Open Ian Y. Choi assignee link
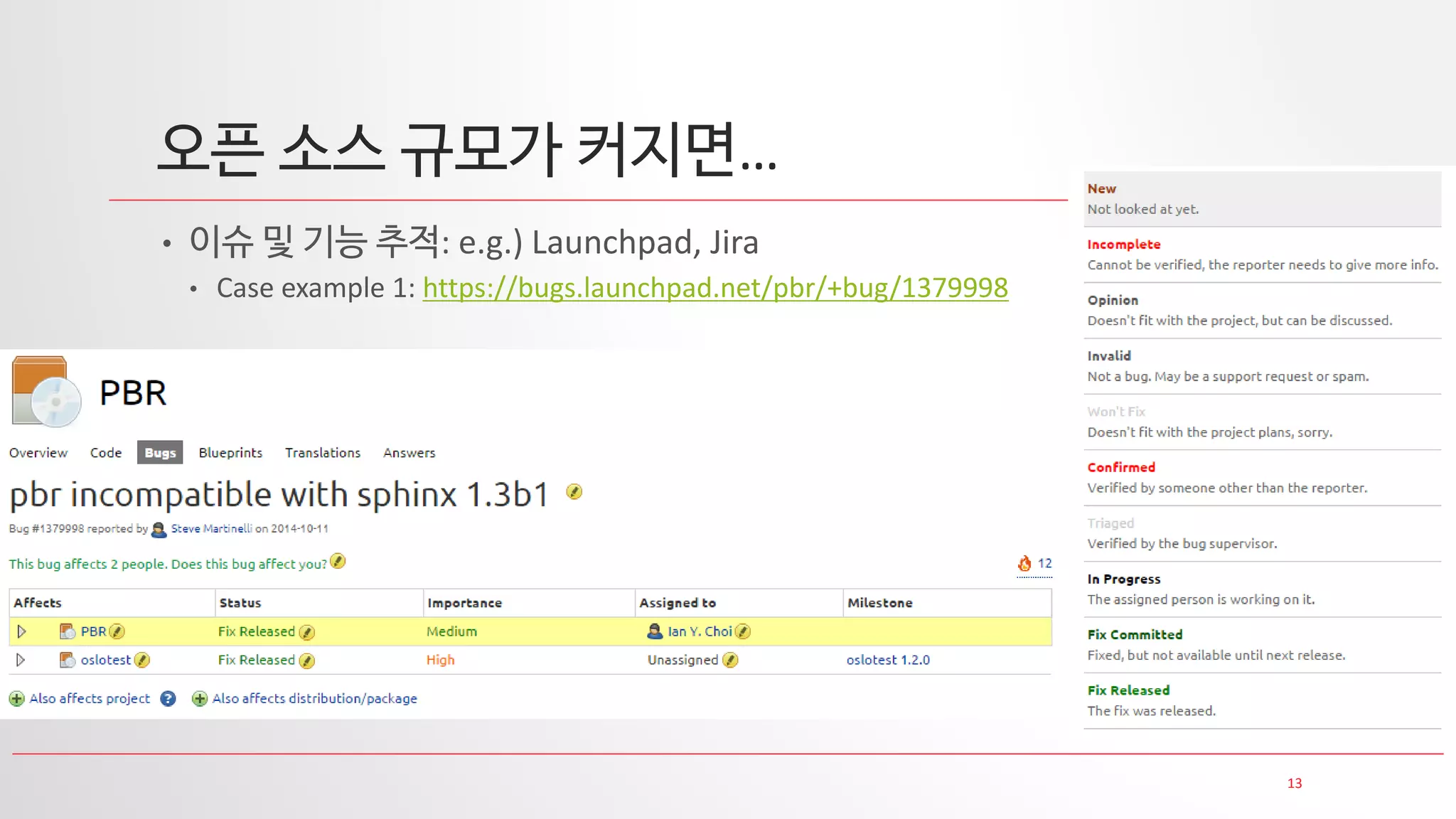Viewport: 1456px width, 819px height. 700,631
